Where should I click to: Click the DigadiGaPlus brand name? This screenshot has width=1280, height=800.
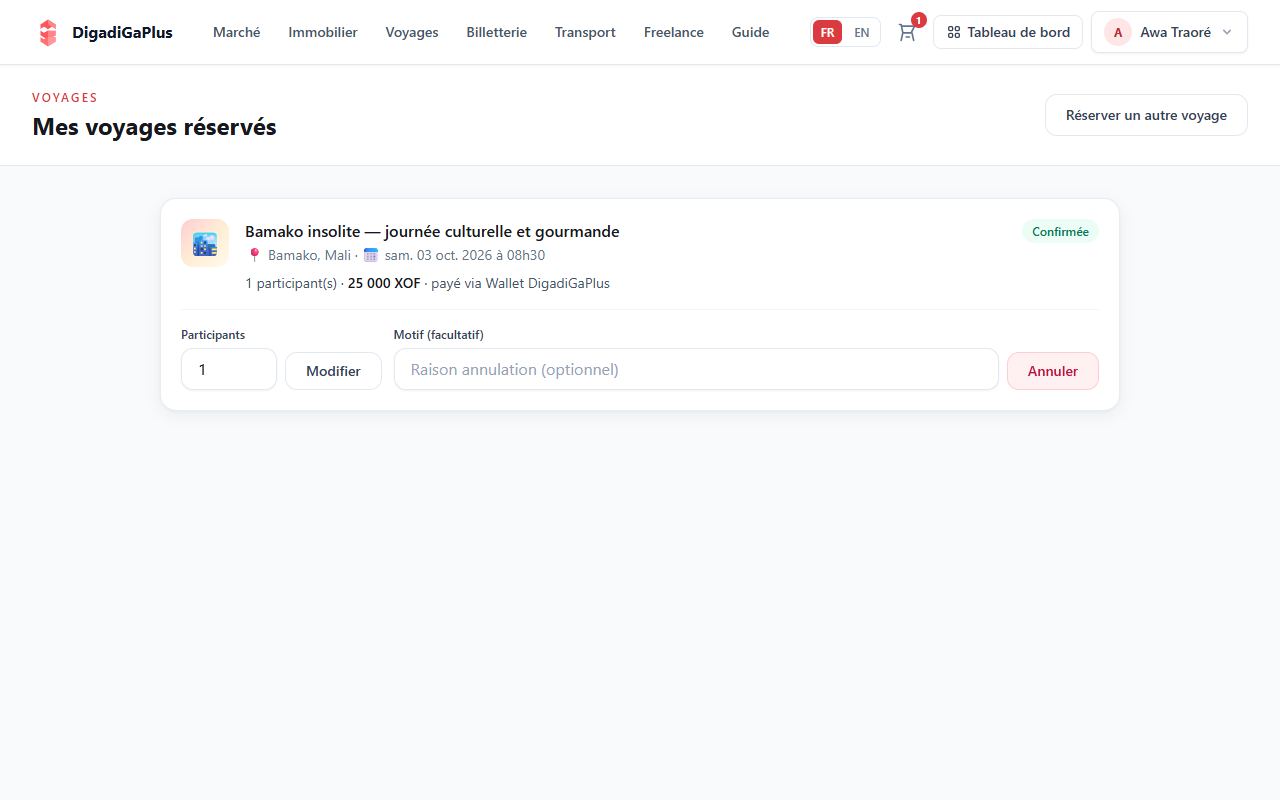pyautogui.click(x=122, y=32)
